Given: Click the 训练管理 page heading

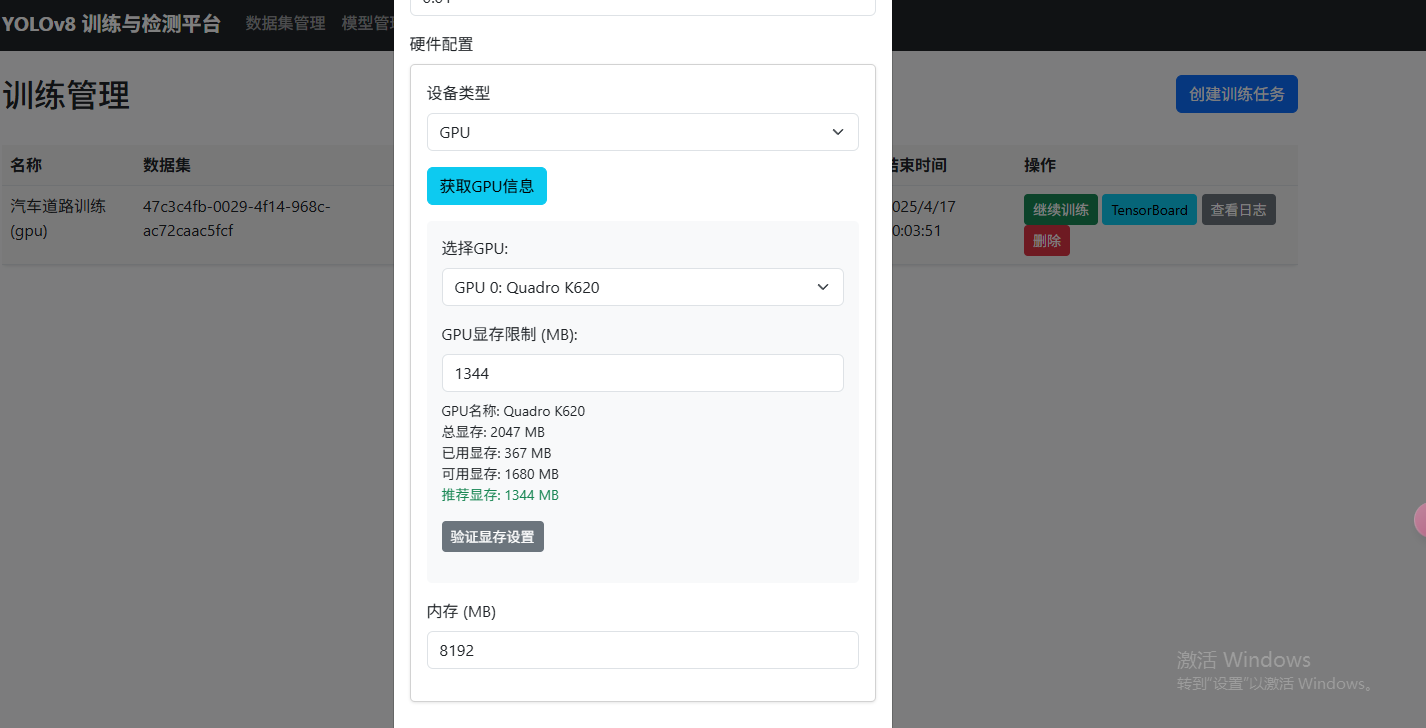Looking at the screenshot, I should coord(67,94).
